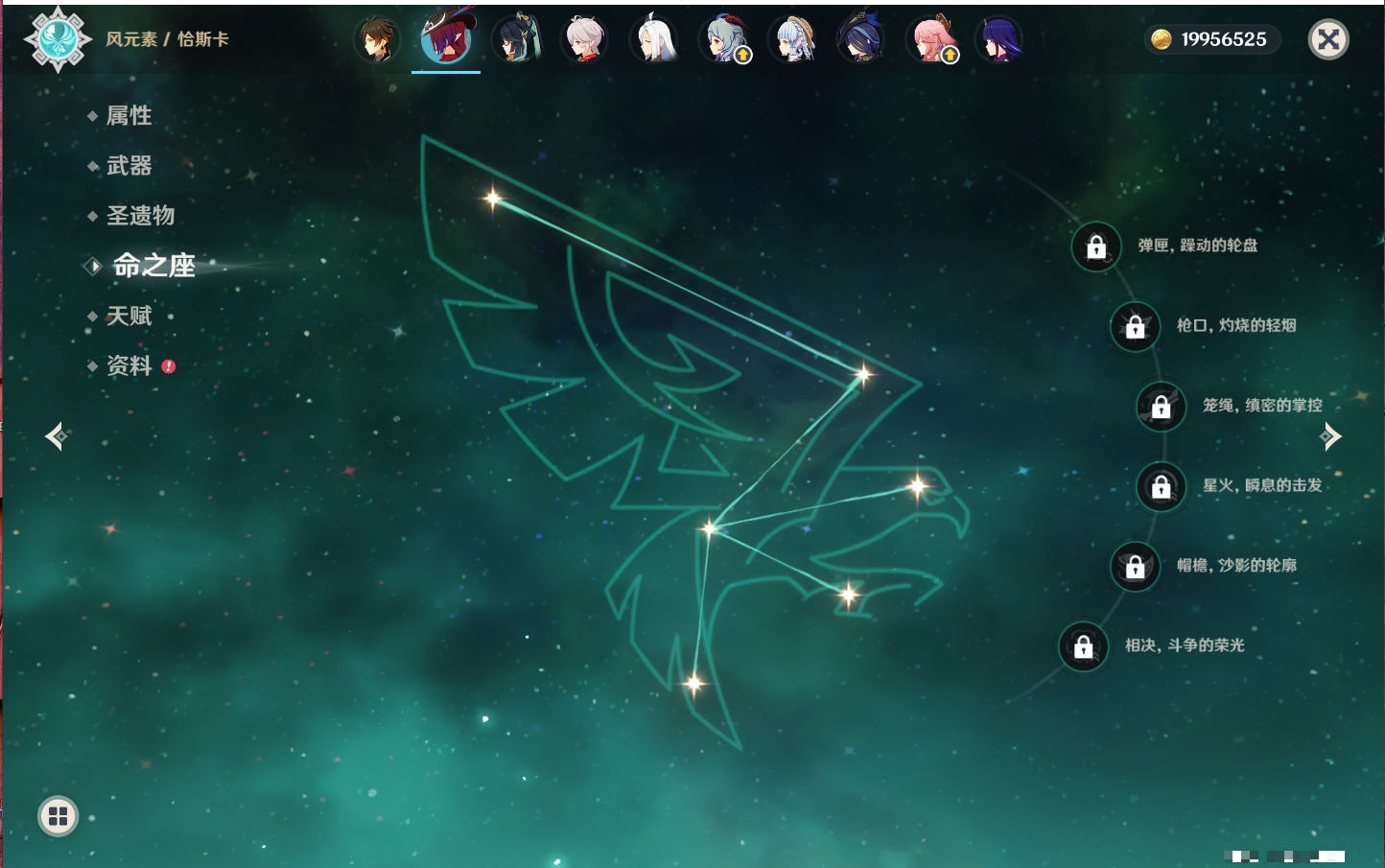Viewport: 1385px width, 868px height.
Task: Open the 资料 profile menu
Action: [x=129, y=365]
